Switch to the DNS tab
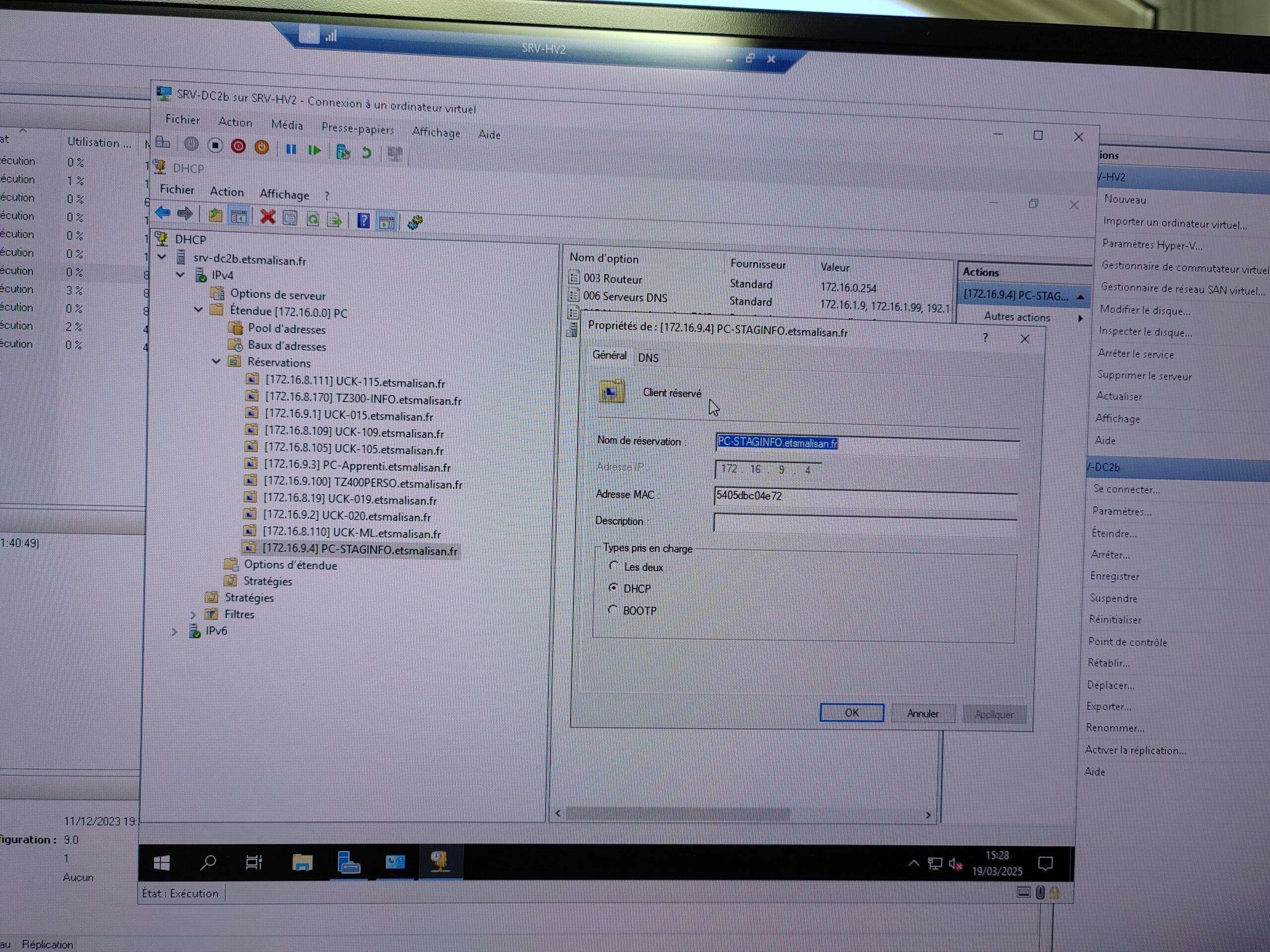Viewport: 1270px width, 952px height. [648, 357]
